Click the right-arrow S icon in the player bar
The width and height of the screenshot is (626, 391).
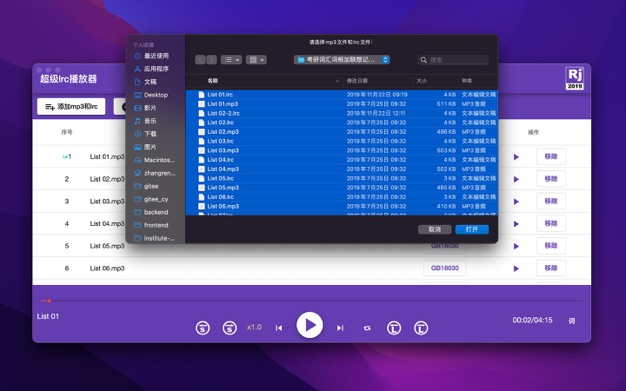230,328
